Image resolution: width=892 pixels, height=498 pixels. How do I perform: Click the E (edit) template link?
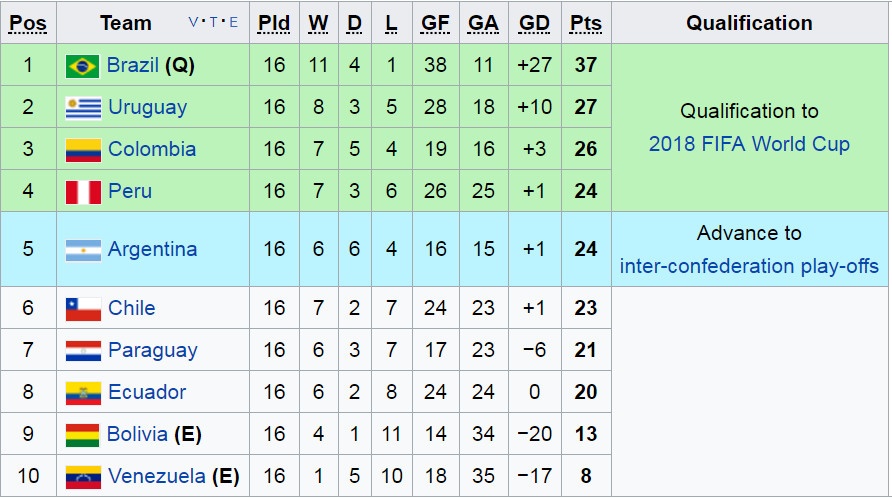[233, 23]
